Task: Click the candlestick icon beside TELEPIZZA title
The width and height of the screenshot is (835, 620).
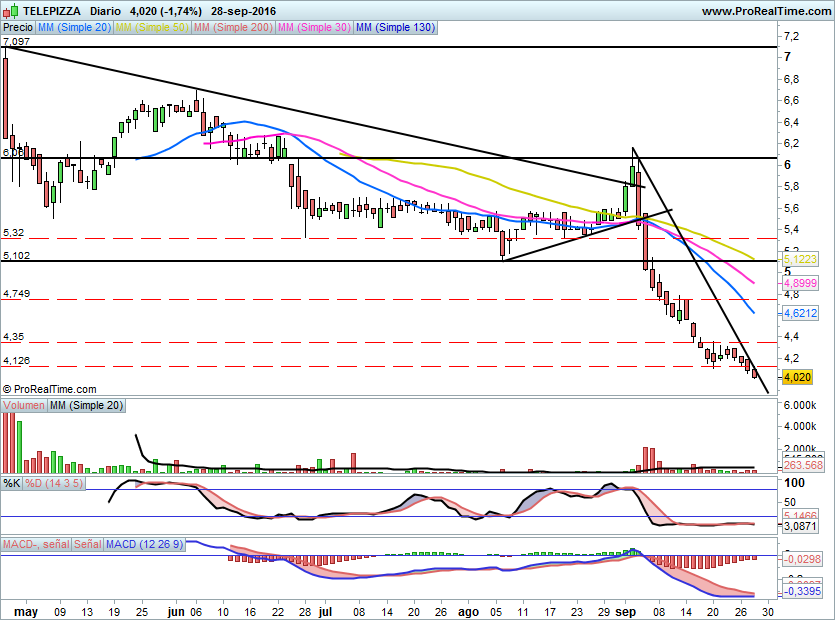Action: [7, 11]
